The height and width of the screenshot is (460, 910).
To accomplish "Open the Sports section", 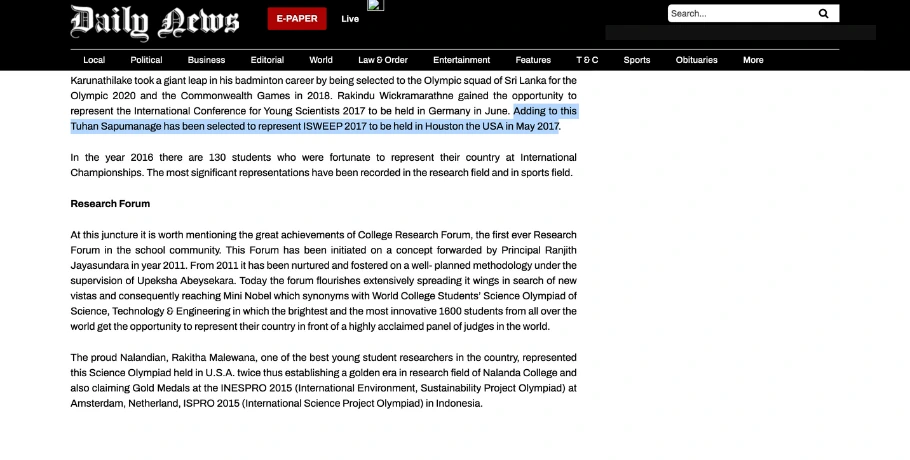I will pyautogui.click(x=637, y=60).
